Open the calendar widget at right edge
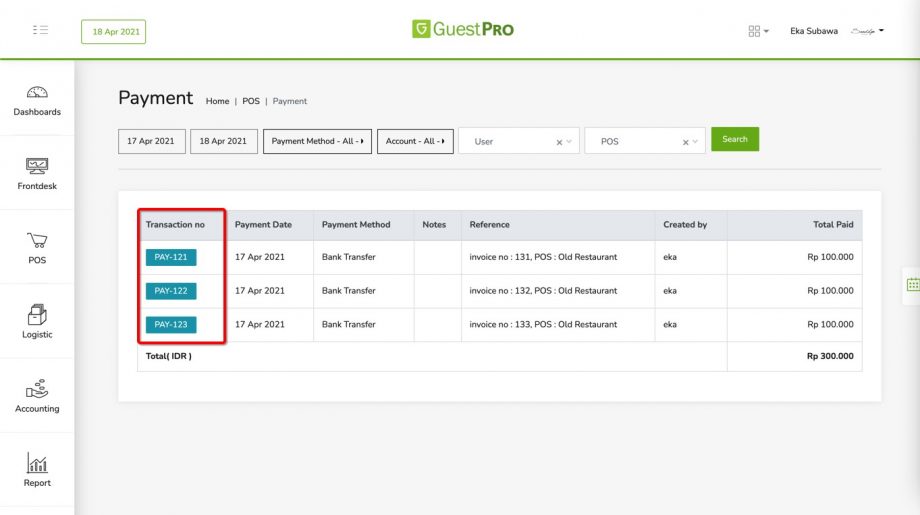 913,285
